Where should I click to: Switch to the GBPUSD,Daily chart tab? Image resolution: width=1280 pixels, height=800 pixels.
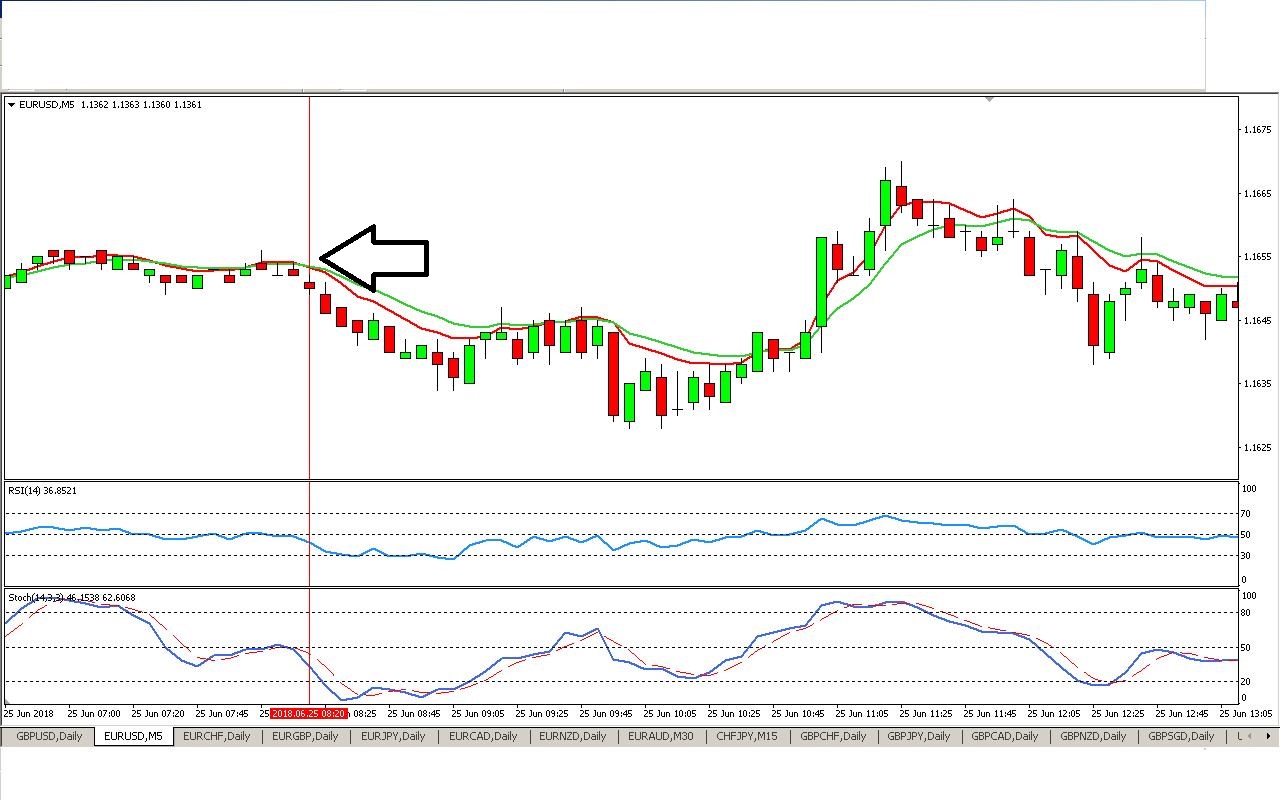pos(49,736)
